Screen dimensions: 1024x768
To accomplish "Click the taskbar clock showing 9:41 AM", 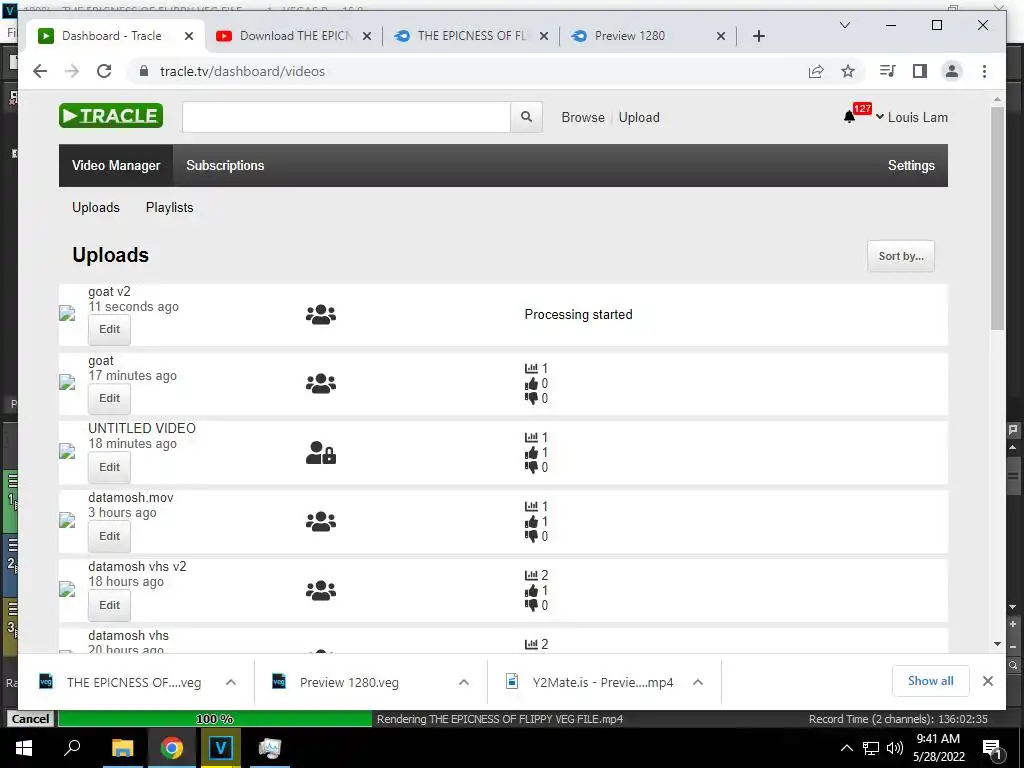I will 938,748.
